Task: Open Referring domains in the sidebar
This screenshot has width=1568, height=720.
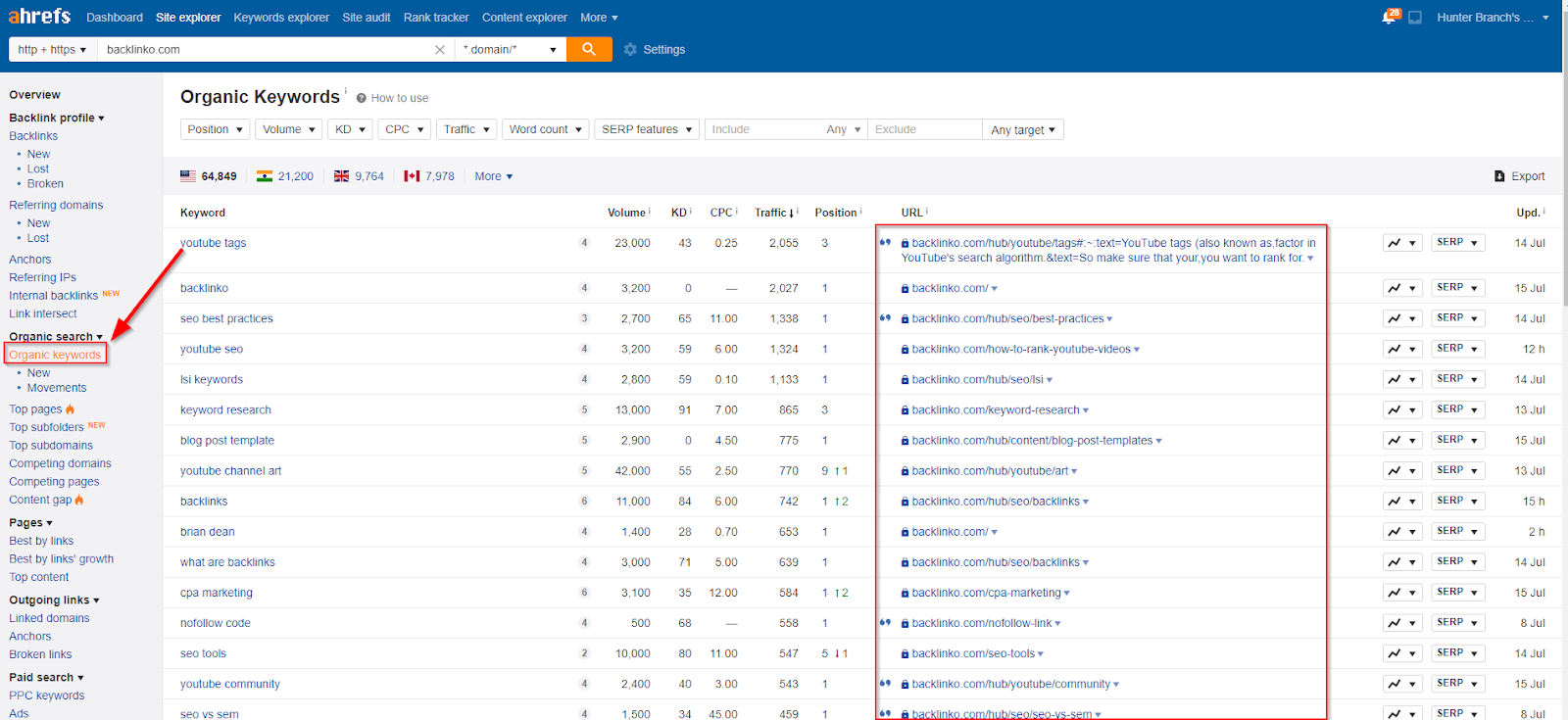Action: click(56, 205)
